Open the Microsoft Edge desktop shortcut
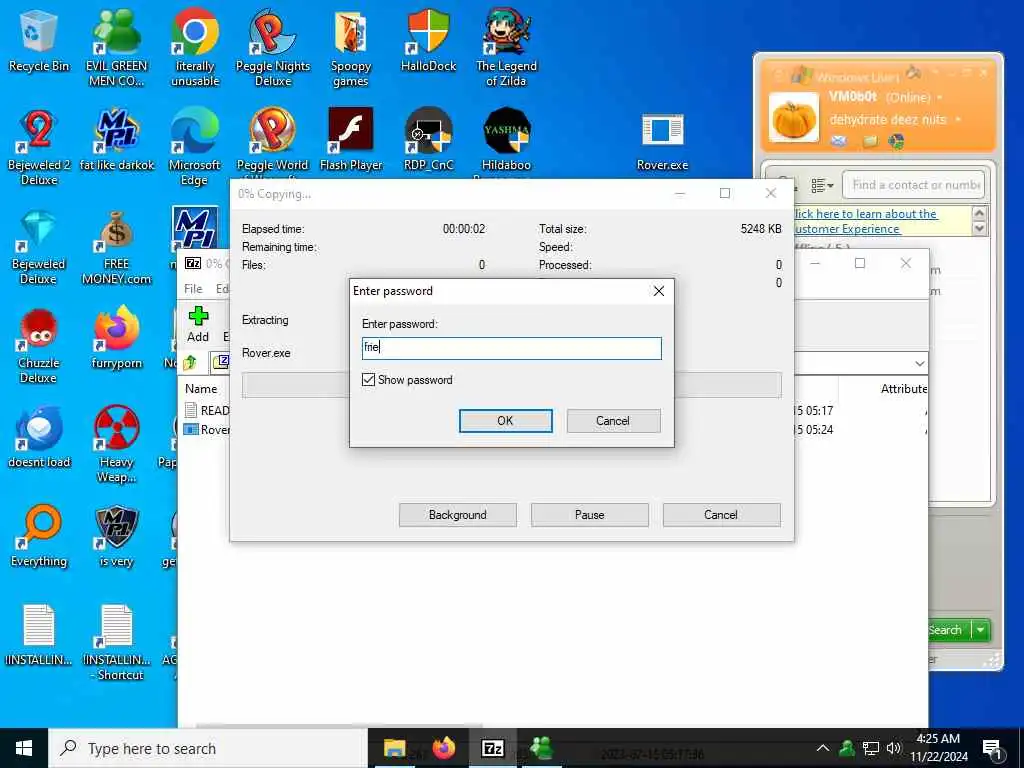Viewport: 1024px width, 768px height. (x=195, y=146)
